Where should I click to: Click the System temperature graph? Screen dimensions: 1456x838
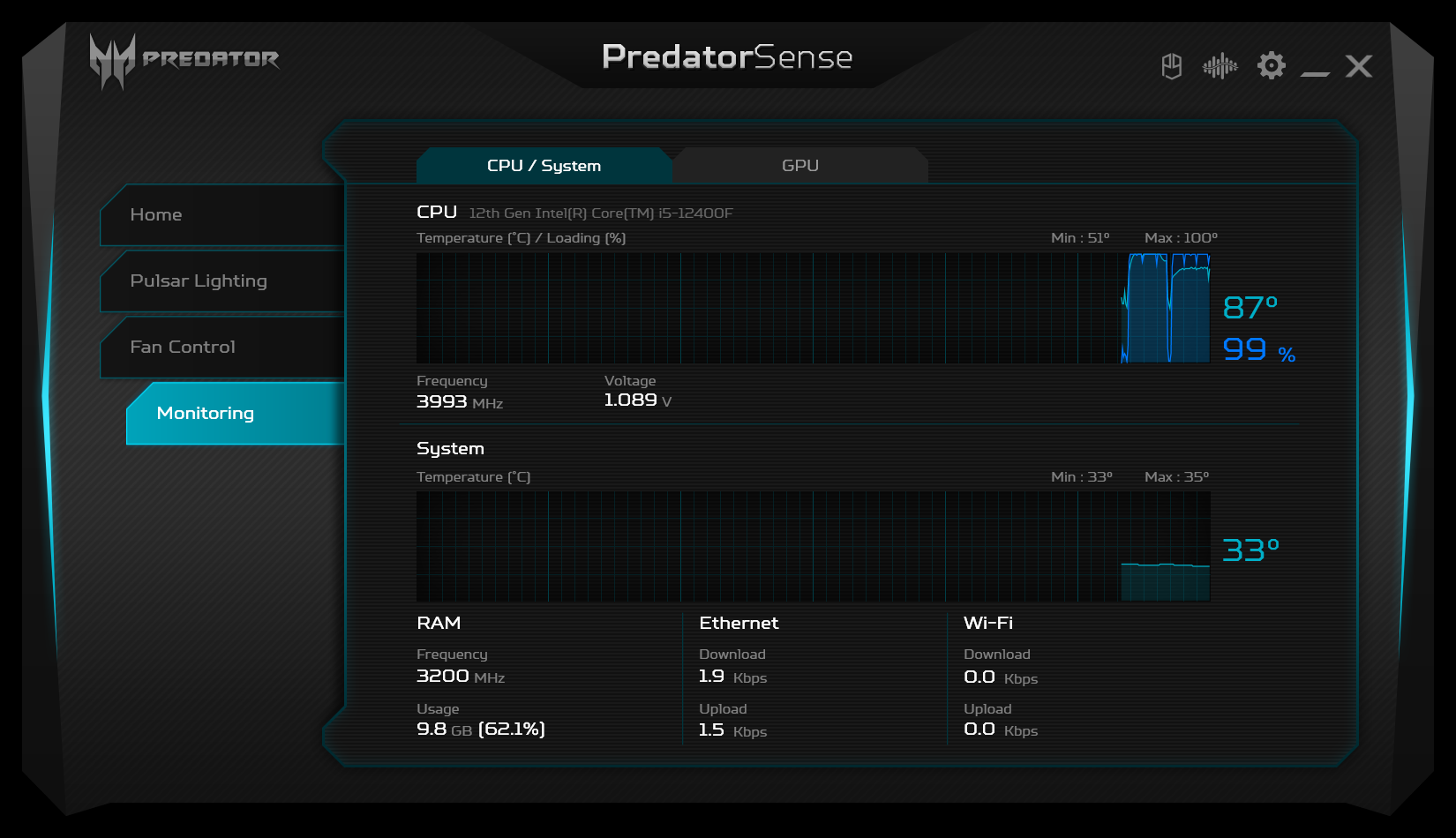(x=812, y=546)
